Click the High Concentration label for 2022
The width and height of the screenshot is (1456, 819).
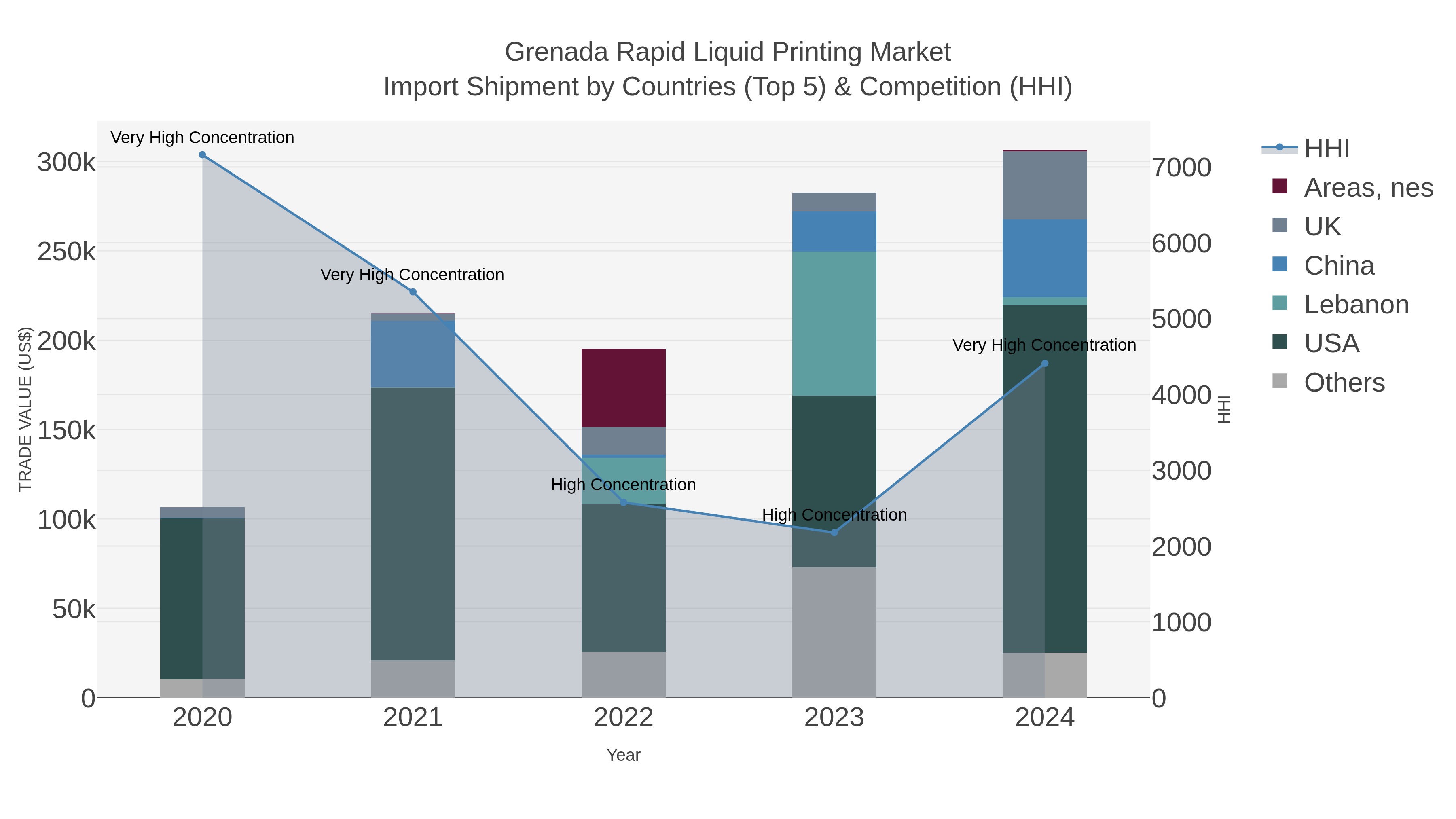[x=623, y=485]
